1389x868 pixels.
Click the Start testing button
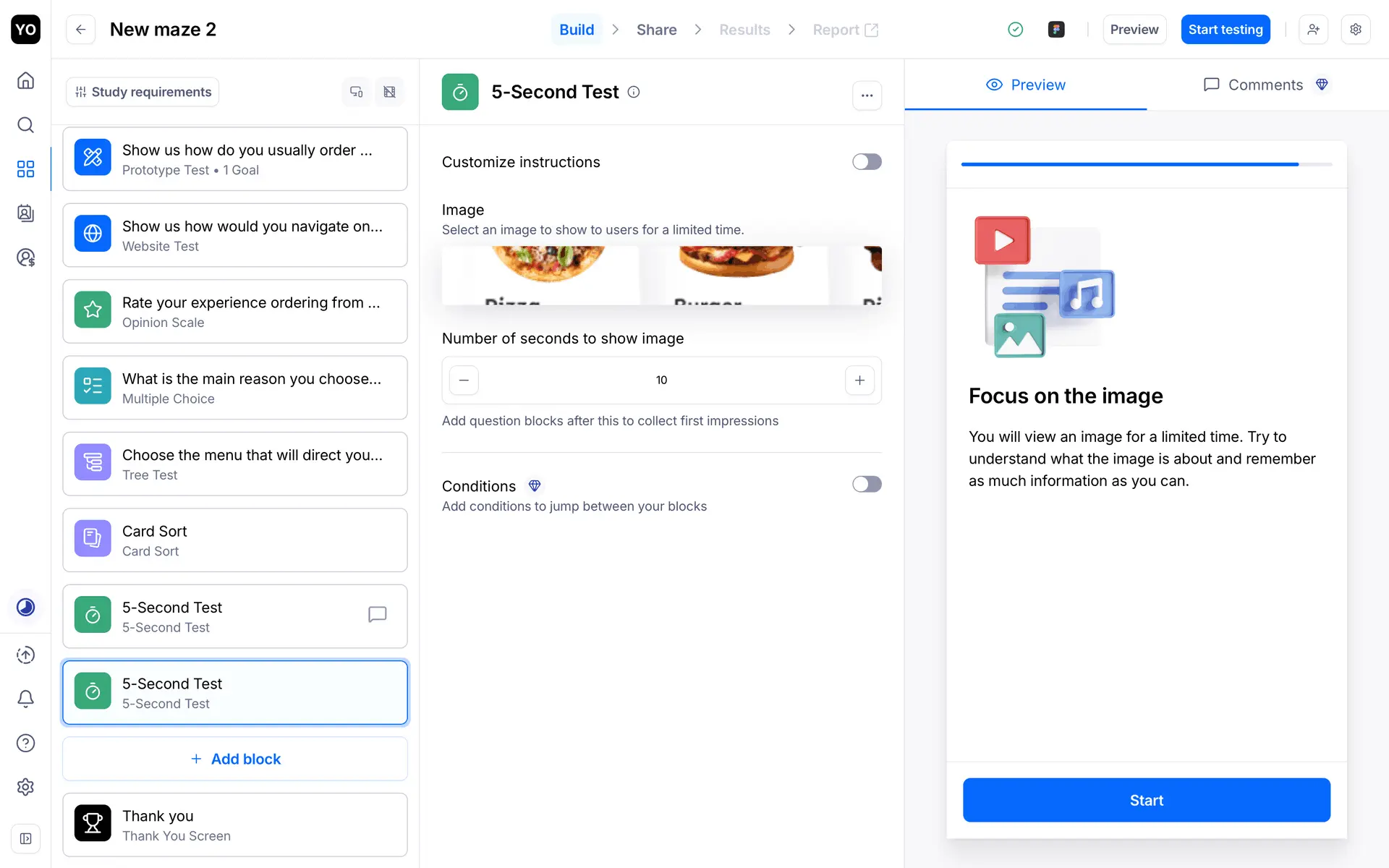point(1225,30)
